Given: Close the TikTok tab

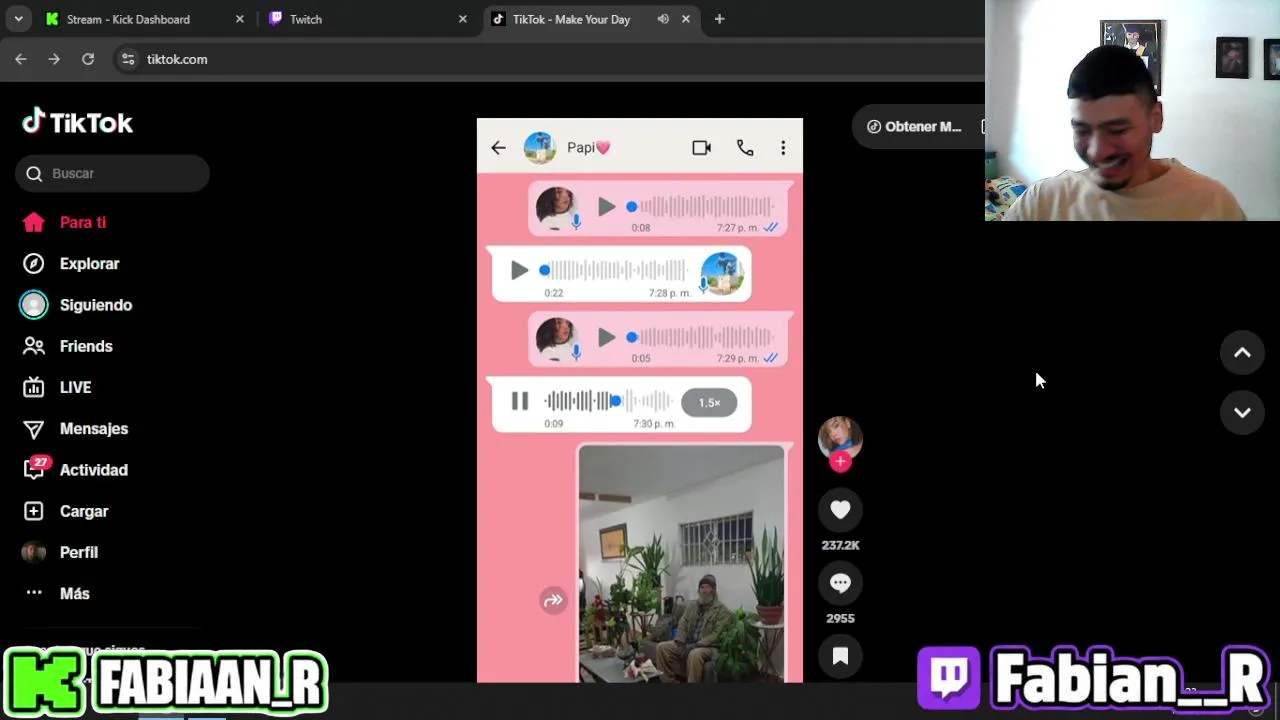Looking at the screenshot, I should click(685, 19).
